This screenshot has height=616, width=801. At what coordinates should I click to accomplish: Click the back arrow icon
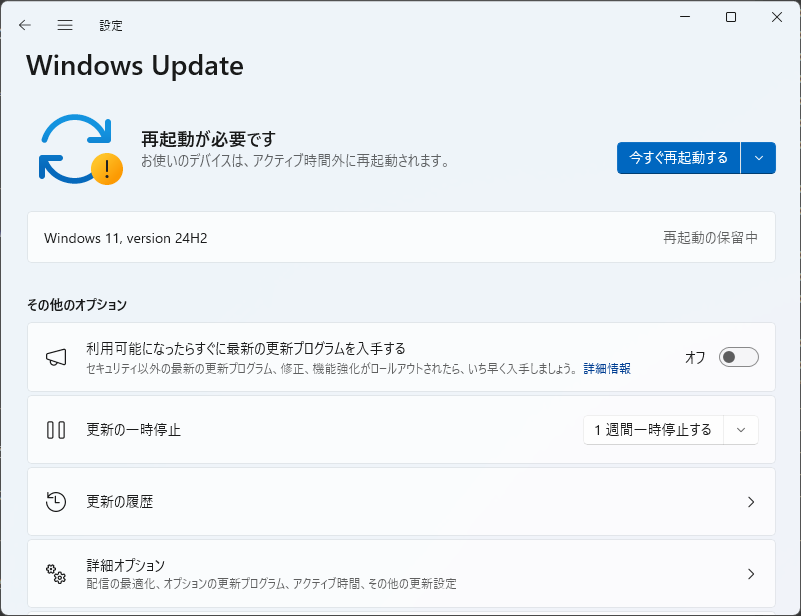(25, 25)
